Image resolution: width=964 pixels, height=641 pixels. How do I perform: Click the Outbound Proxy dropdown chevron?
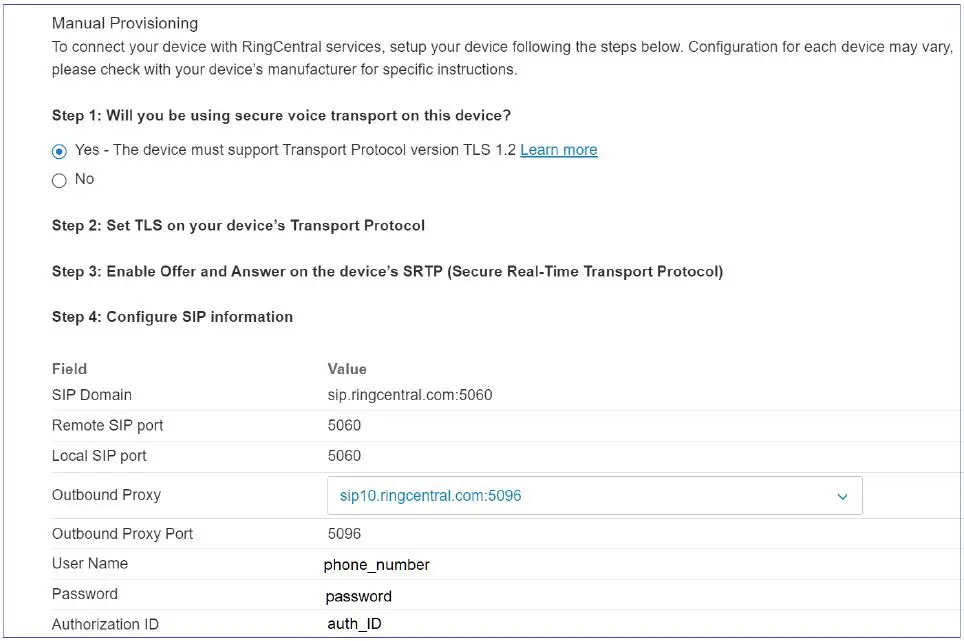pyautogui.click(x=843, y=495)
